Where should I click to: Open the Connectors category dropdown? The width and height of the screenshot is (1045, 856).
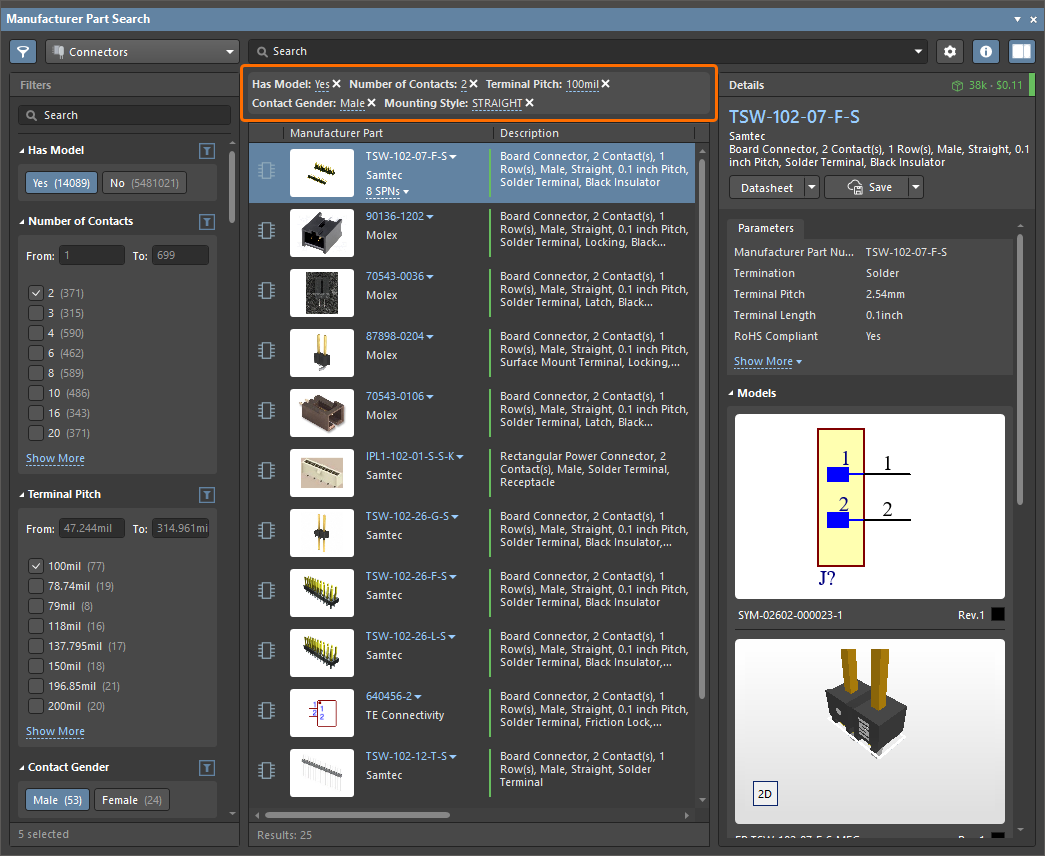[141, 52]
